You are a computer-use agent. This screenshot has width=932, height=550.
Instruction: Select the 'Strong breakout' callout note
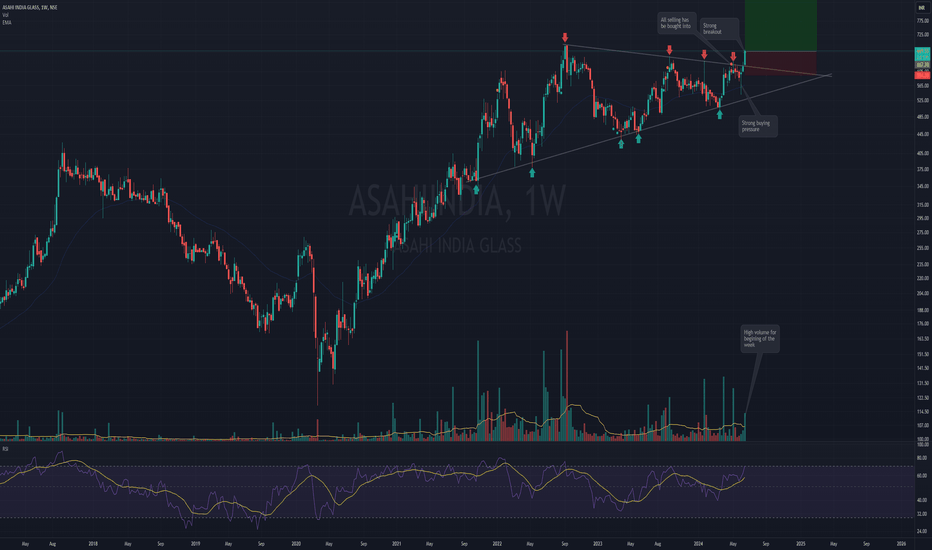(x=719, y=29)
